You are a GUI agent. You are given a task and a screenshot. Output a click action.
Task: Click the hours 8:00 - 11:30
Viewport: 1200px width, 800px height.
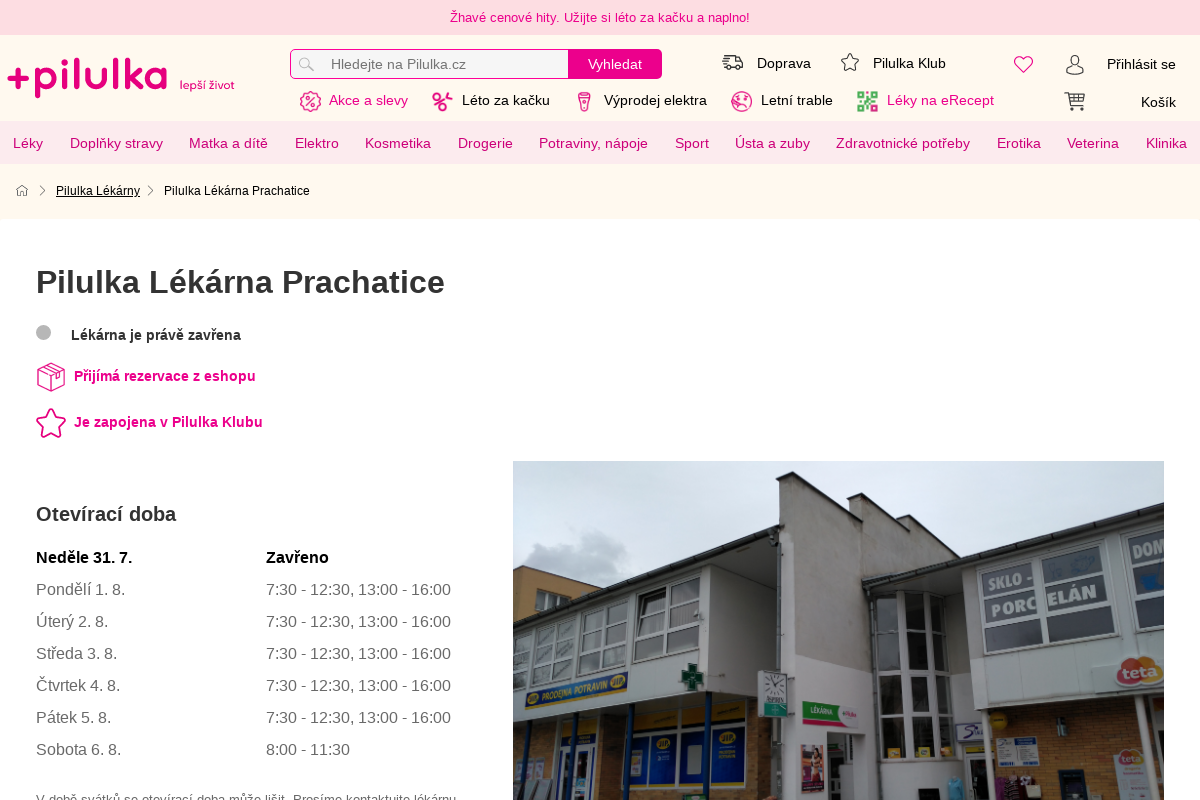pos(308,749)
